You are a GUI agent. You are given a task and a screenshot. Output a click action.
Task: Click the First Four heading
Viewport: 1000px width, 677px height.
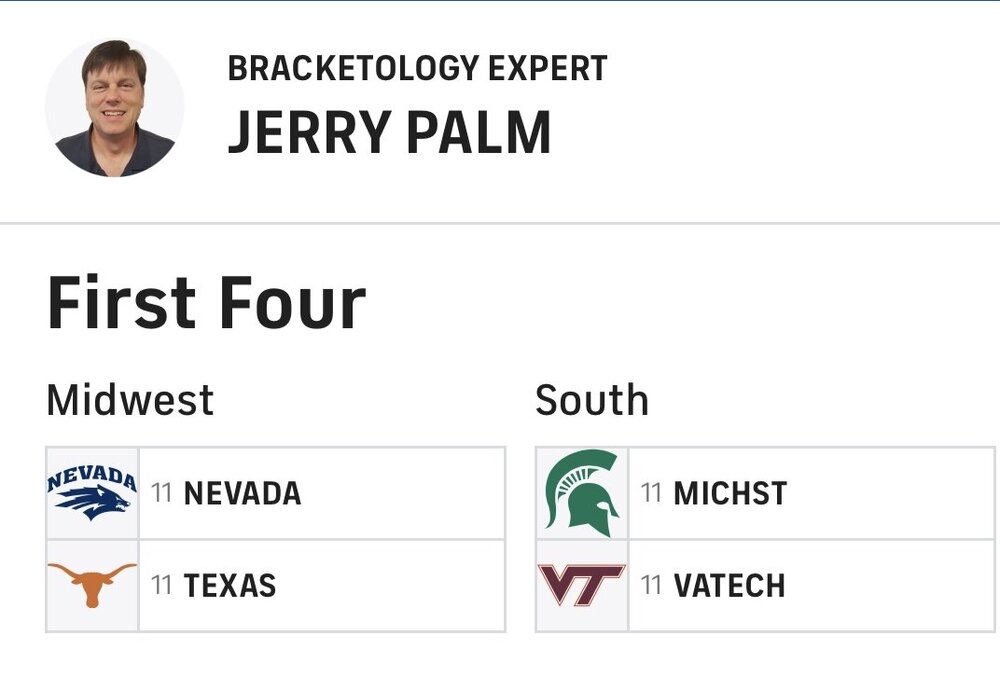(x=206, y=303)
